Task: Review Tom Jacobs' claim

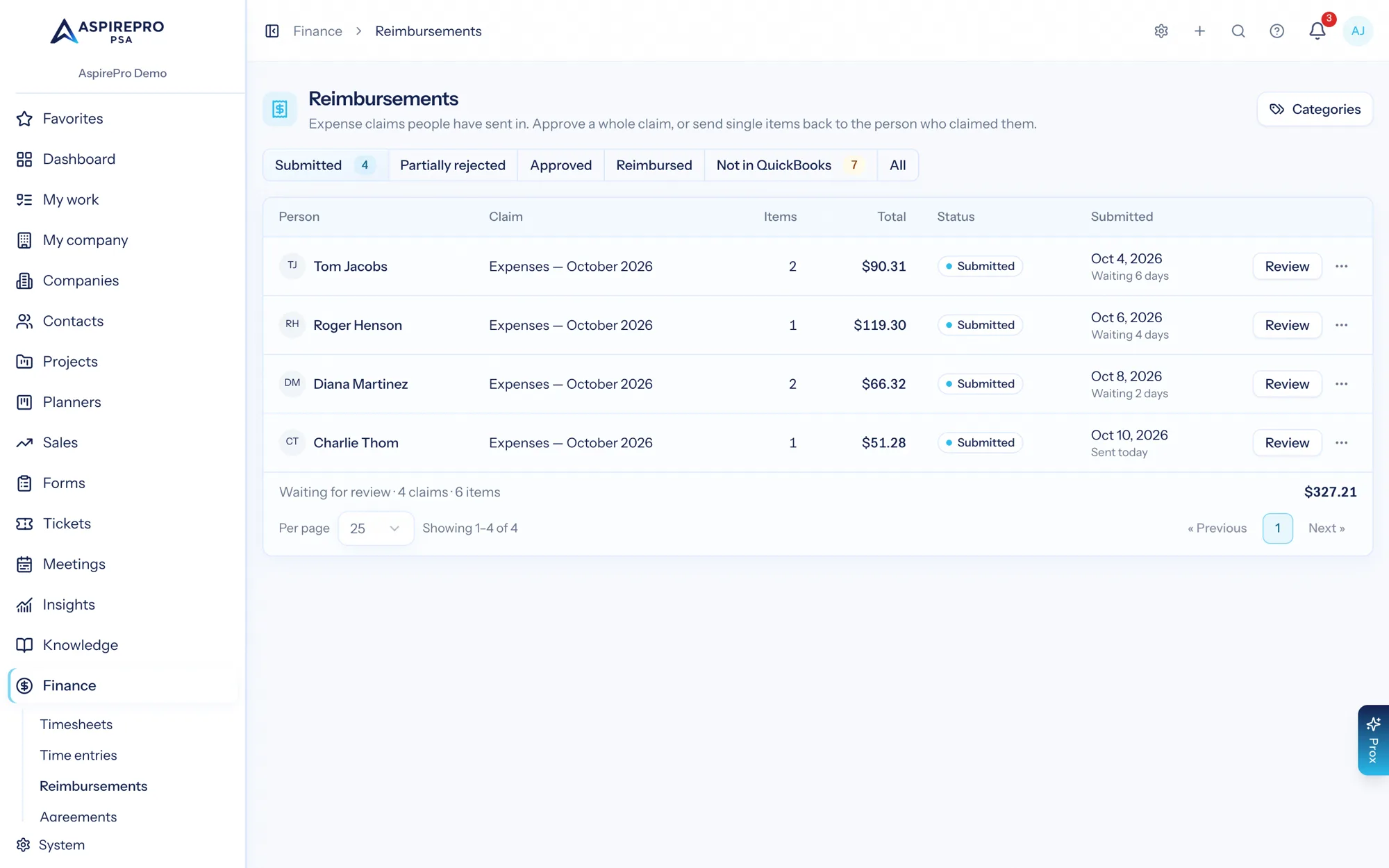Action: point(1287,267)
